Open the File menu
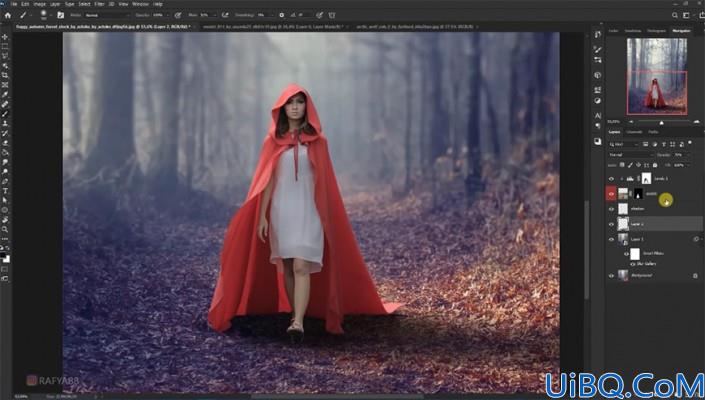Image resolution: width=705 pixels, height=400 pixels. [x=14, y=4]
